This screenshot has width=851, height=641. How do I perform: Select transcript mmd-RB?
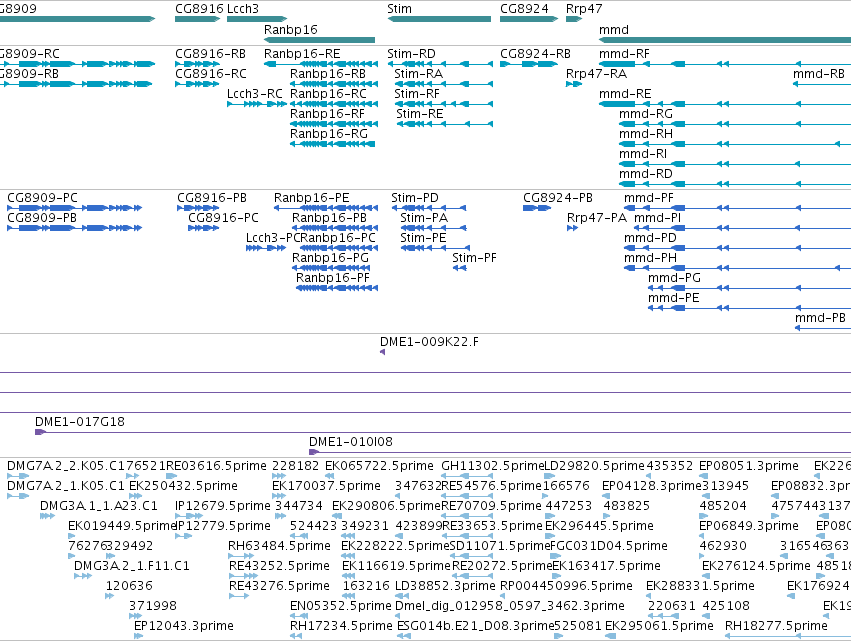point(822,84)
